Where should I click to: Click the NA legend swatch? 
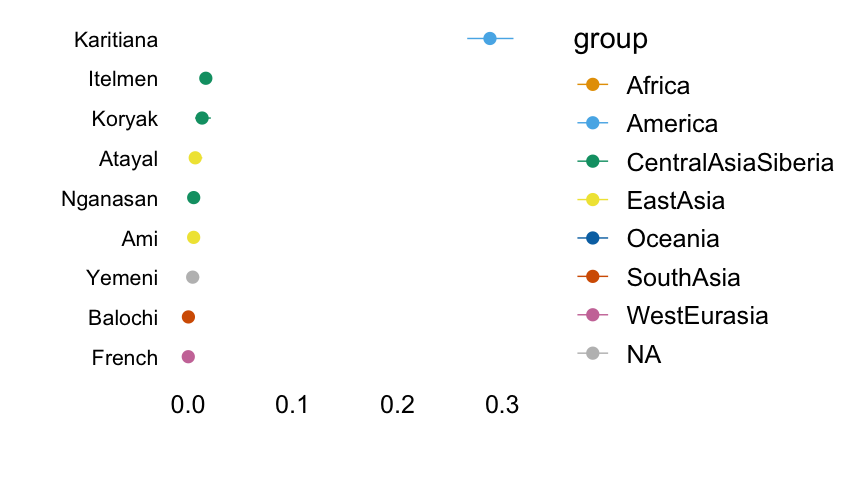click(x=592, y=353)
